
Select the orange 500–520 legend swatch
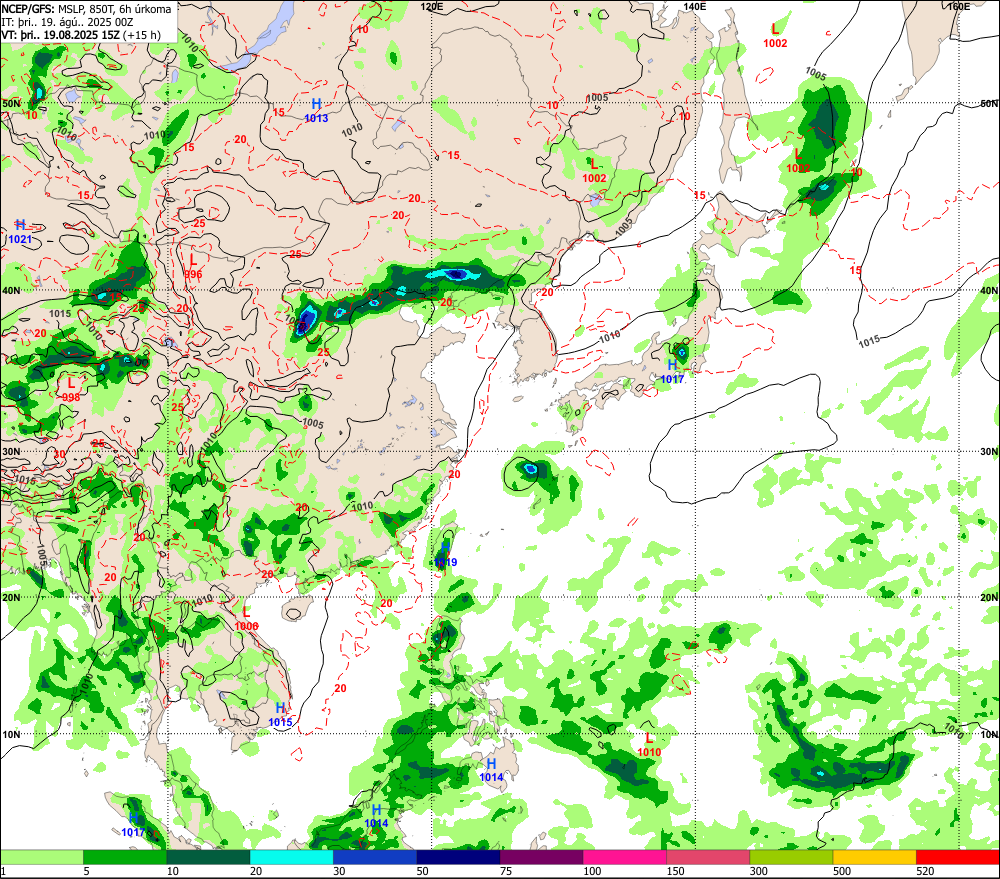(x=874, y=857)
